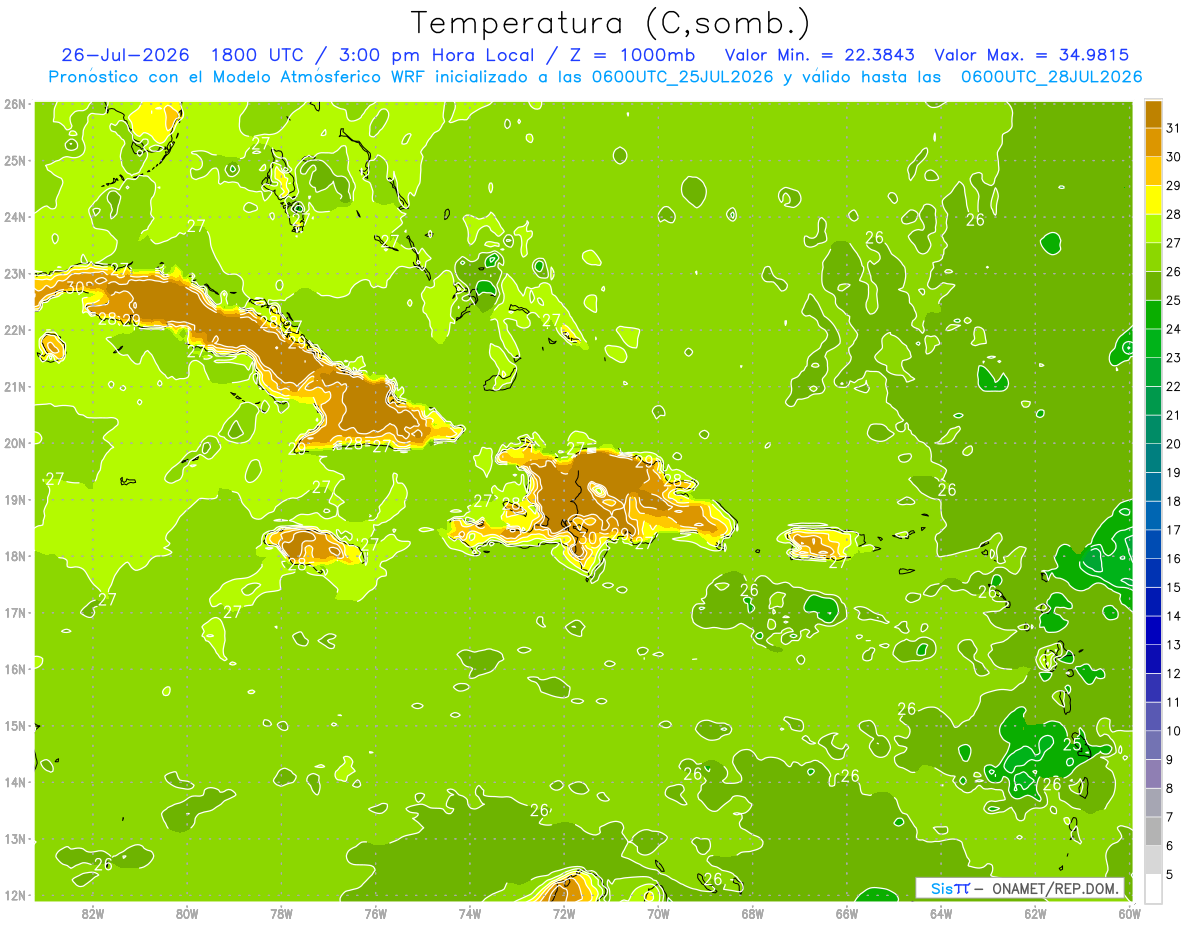The image size is (1200, 927).
Task: Click the "82W" longitude axis label
Action: pyautogui.click(x=93, y=913)
